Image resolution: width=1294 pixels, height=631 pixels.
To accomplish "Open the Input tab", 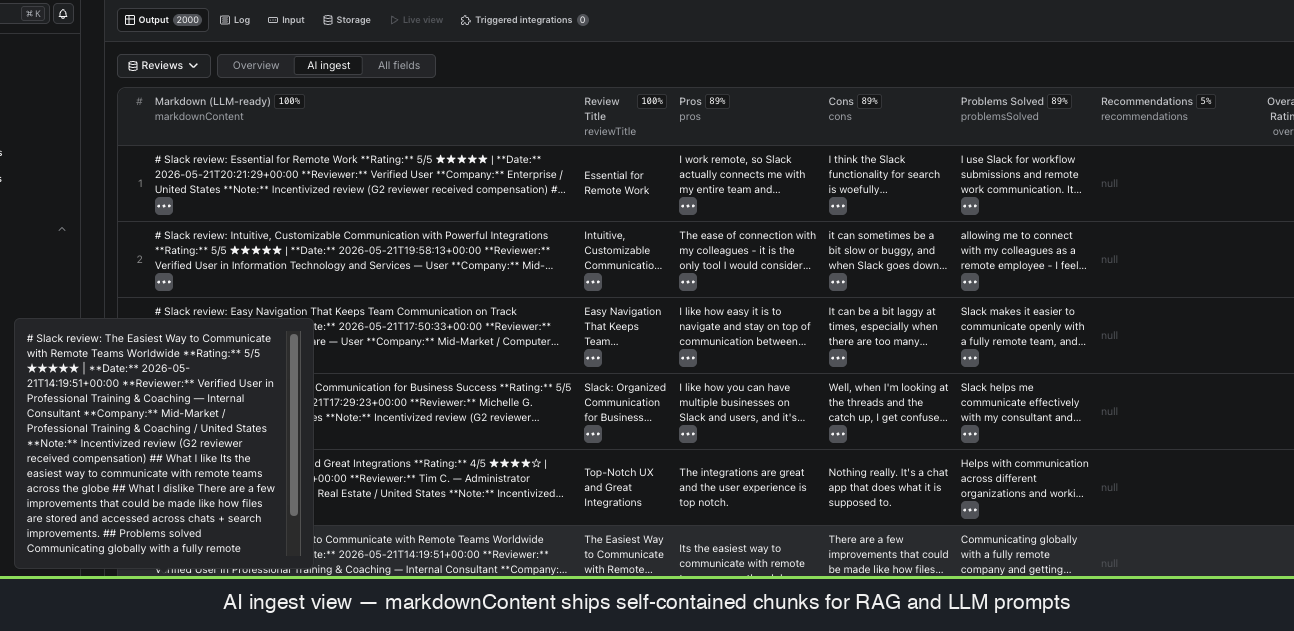I will tap(286, 20).
